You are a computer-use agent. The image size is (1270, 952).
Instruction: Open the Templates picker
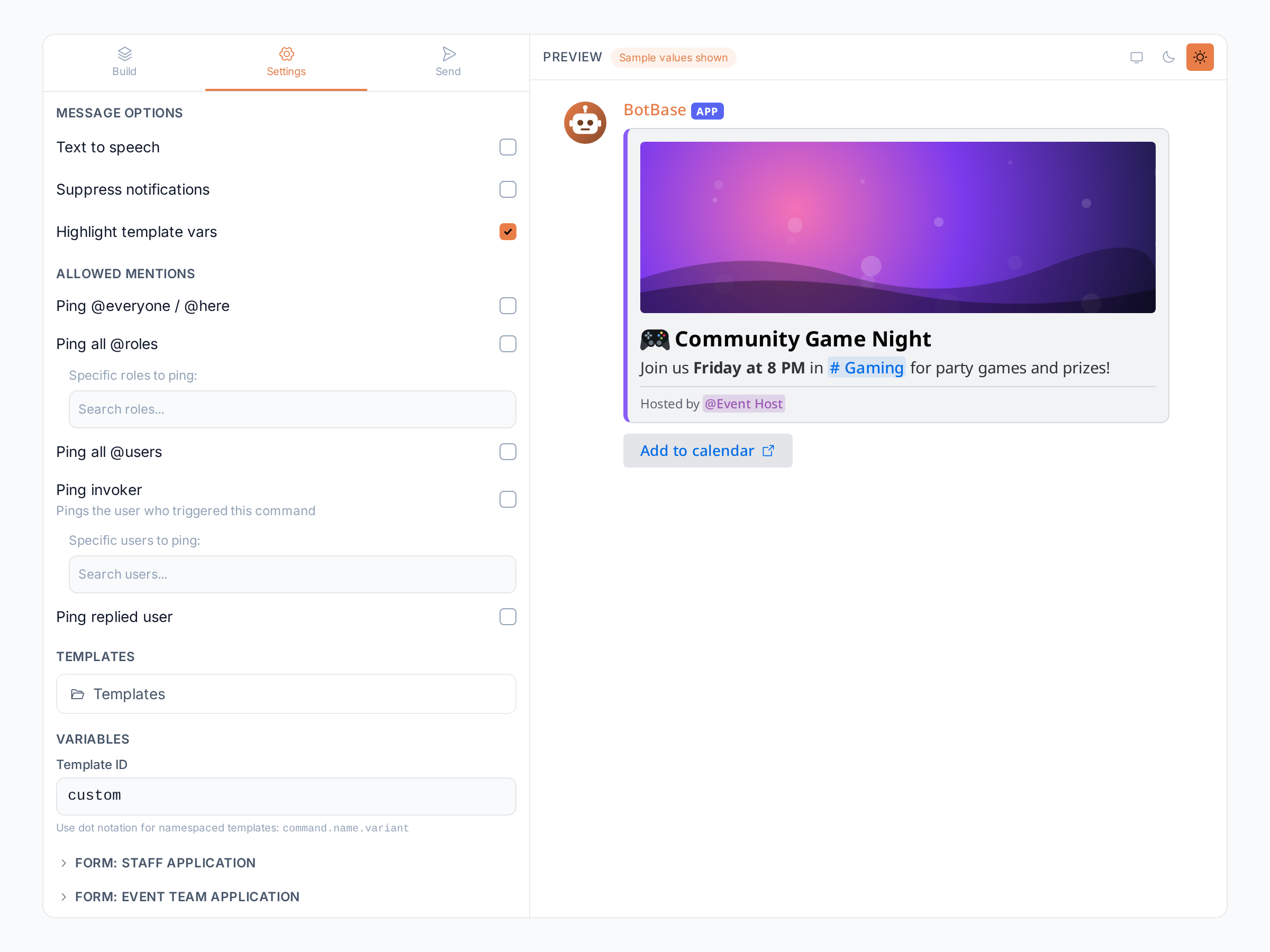click(286, 694)
